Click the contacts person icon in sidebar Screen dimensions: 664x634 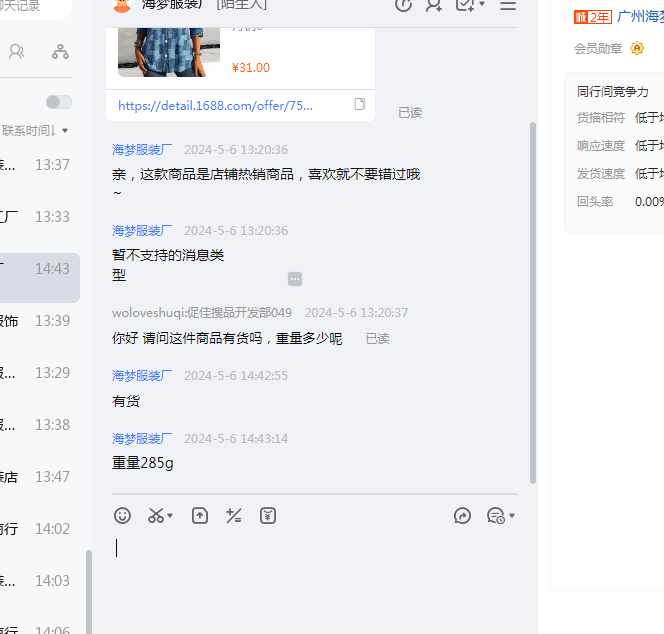[17, 52]
